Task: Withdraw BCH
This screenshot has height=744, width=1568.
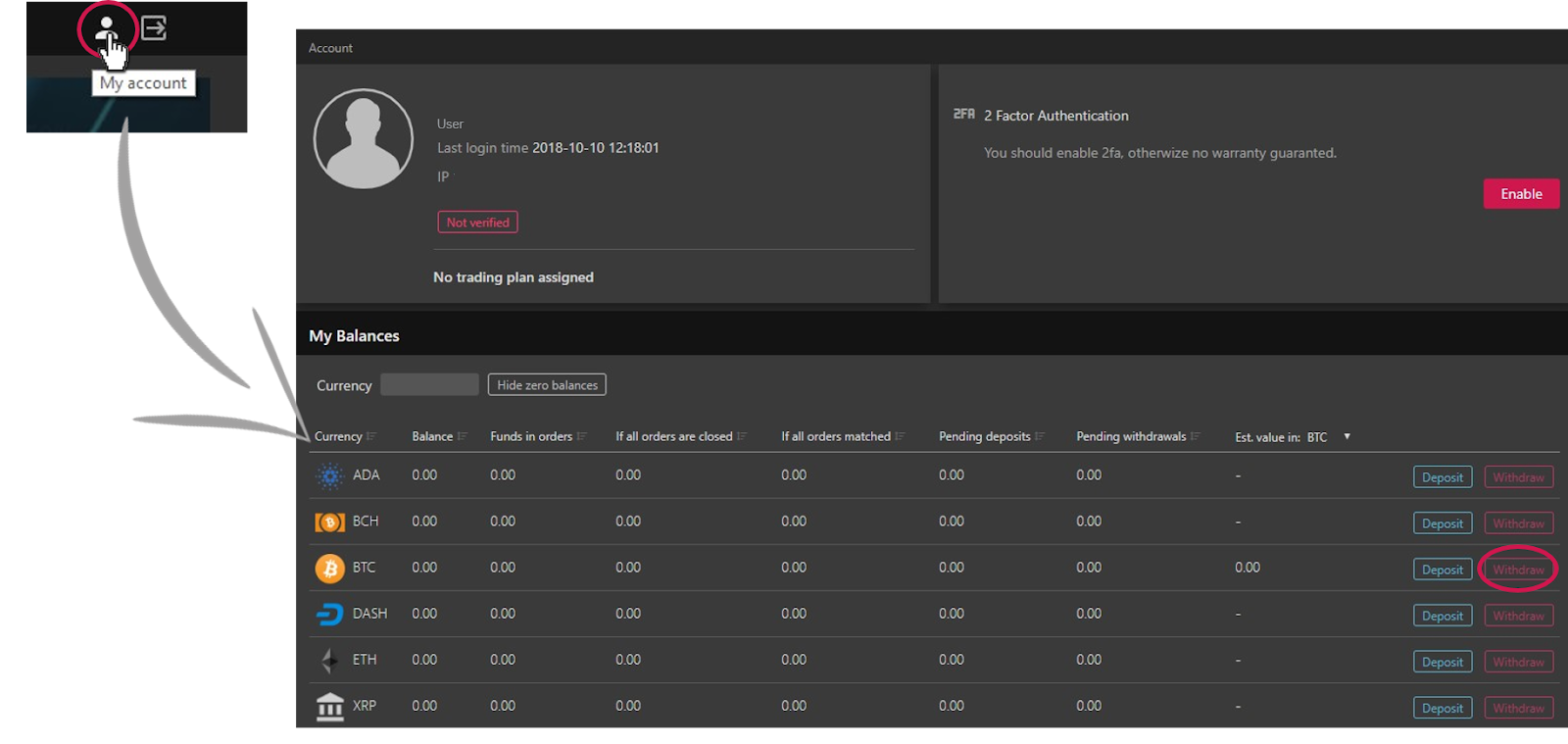Action: (1518, 523)
